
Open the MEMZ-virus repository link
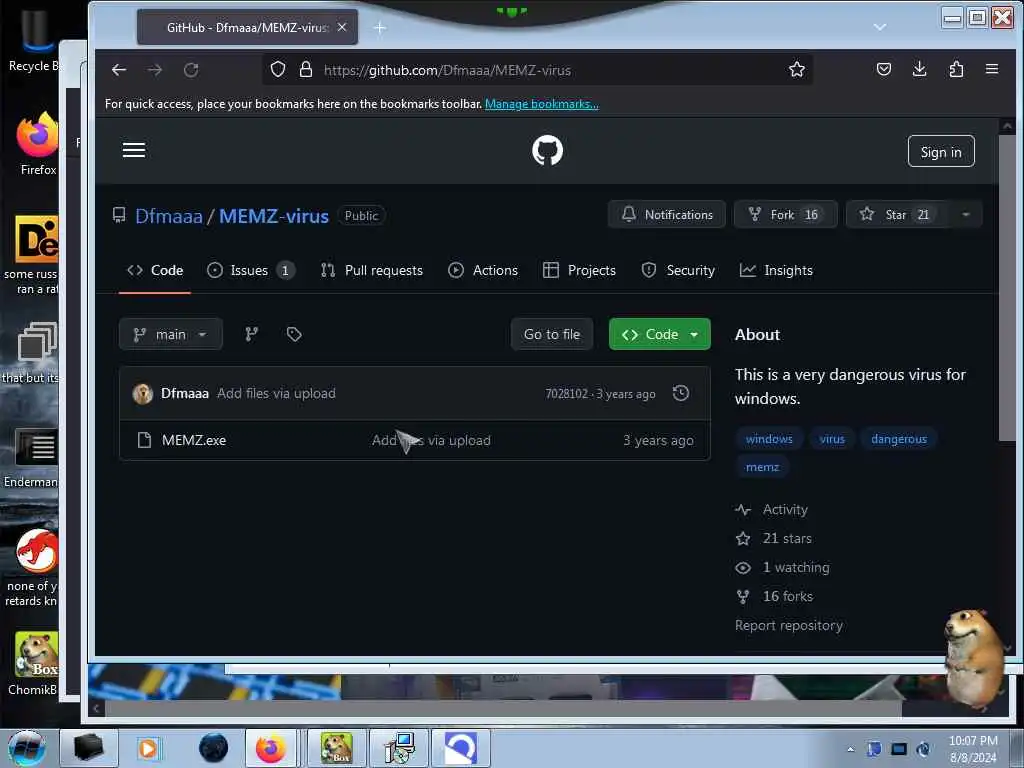[274, 216]
